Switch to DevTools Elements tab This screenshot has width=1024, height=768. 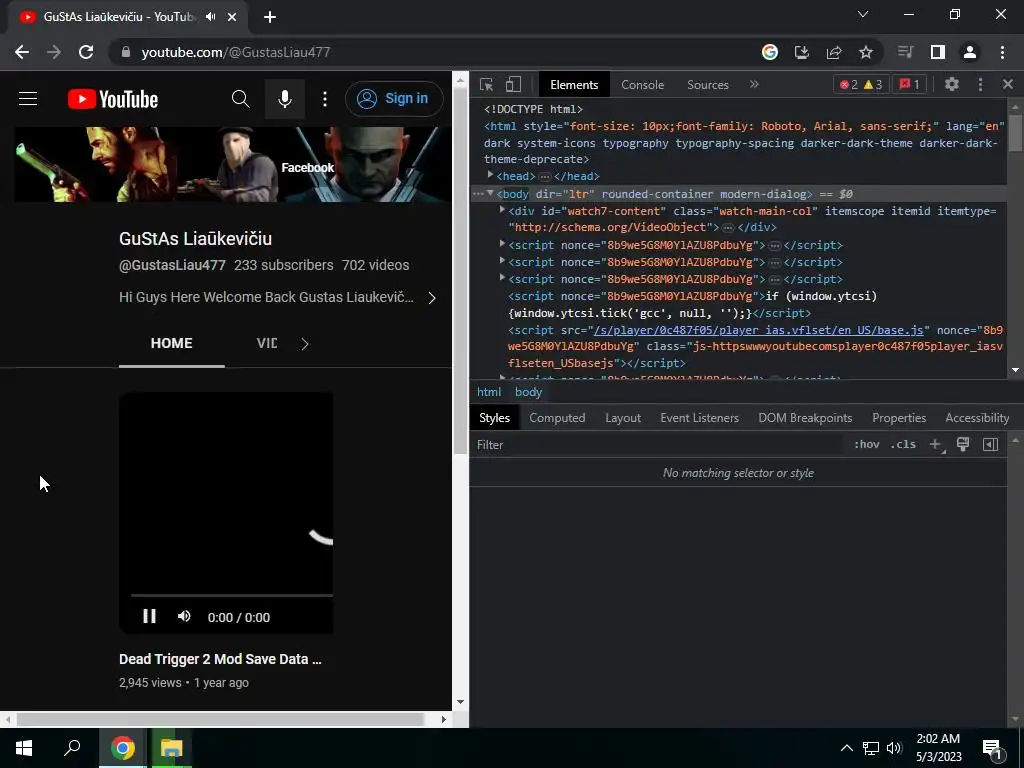coord(574,85)
